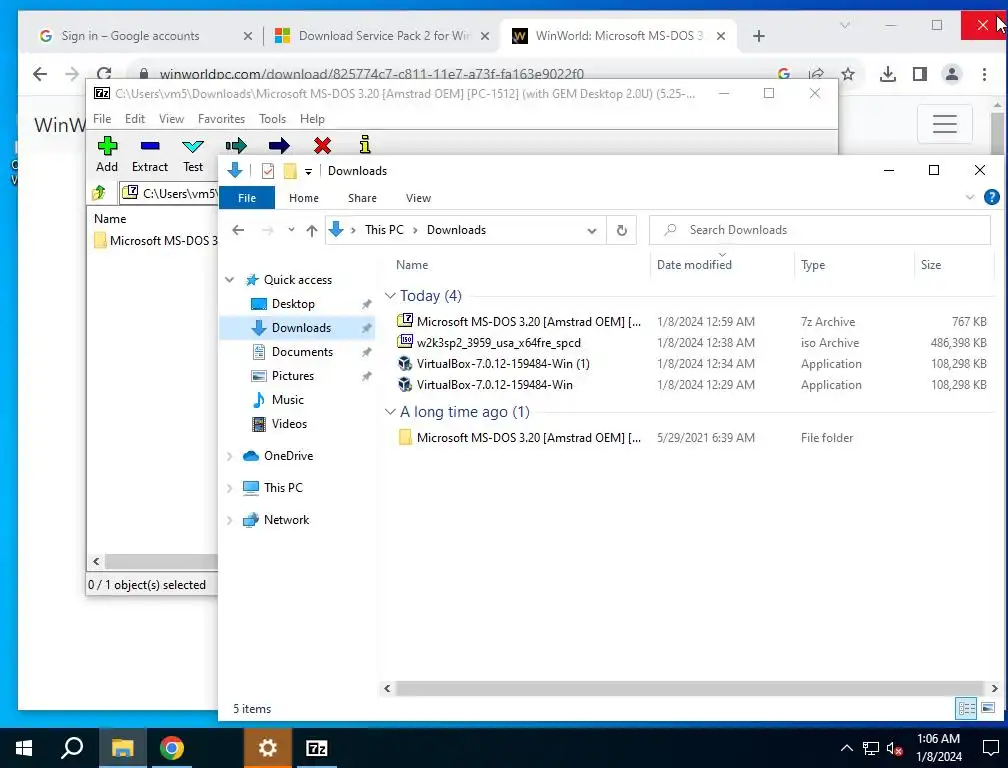Screen dimensions: 1008x768
Task: Click the Copy arrow icon in 7-Zip toolbar
Action: [x=236, y=146]
